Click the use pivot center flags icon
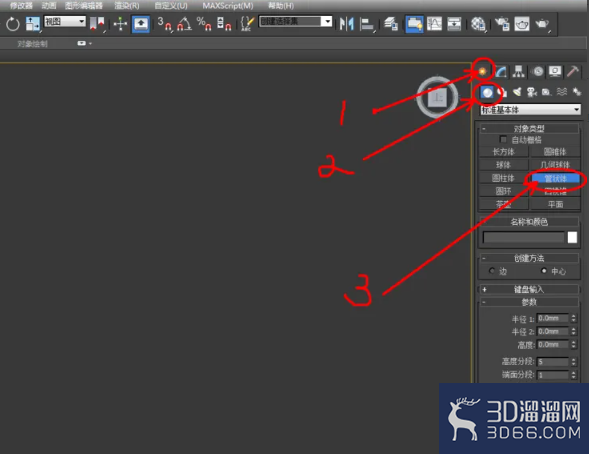Viewport: 589px width, 454px height. click(97, 24)
